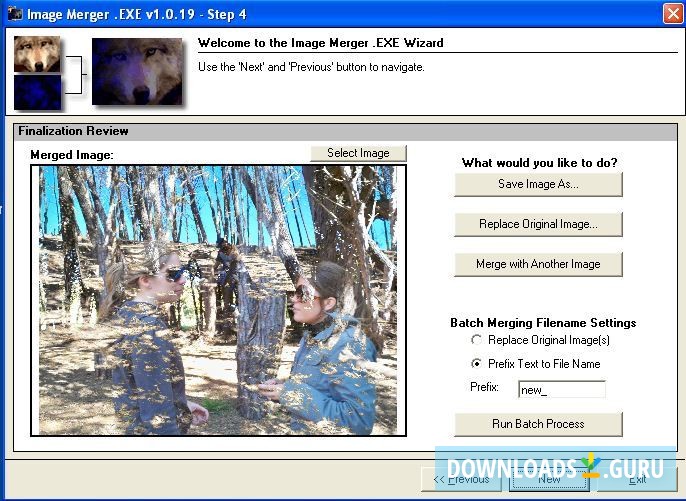This screenshot has height=501, width=686.
Task: Open the Save Image As dialog
Action: click(538, 184)
